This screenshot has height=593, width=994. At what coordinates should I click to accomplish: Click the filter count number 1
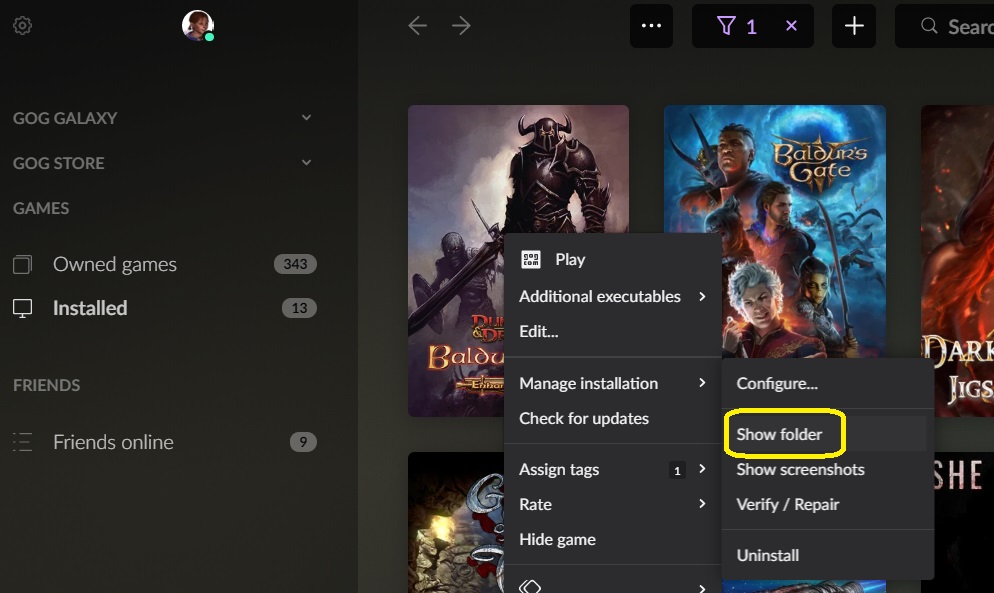coord(751,27)
